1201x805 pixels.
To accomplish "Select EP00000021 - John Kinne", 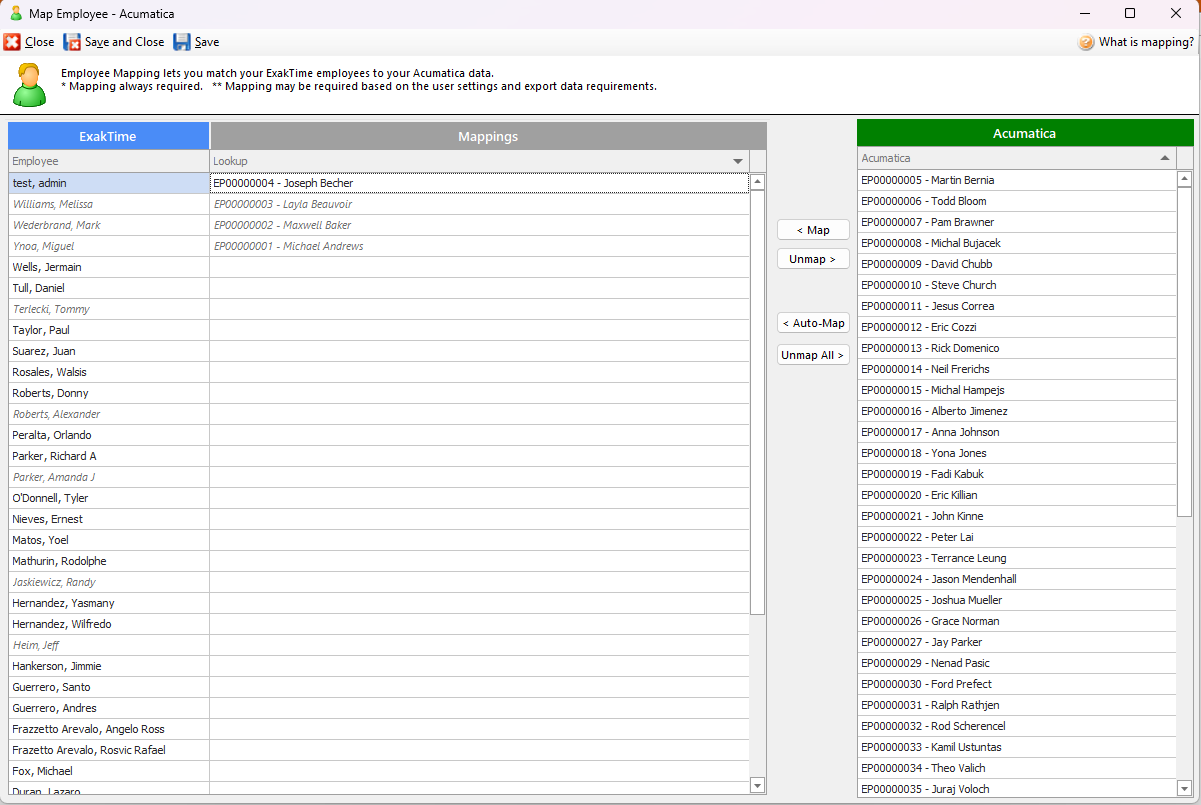I will pos(1017,516).
